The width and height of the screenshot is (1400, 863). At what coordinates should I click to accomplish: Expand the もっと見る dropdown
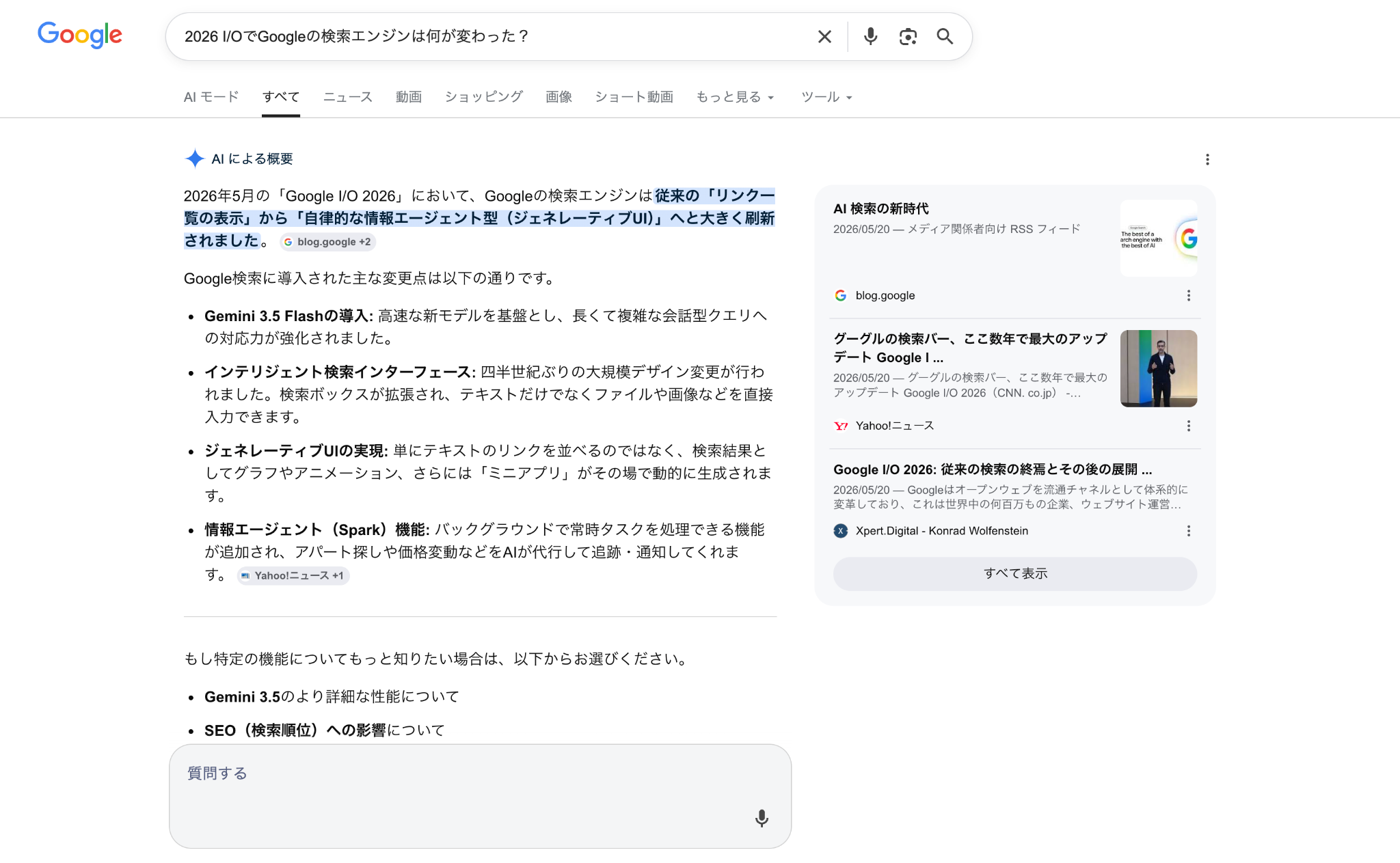tap(736, 97)
